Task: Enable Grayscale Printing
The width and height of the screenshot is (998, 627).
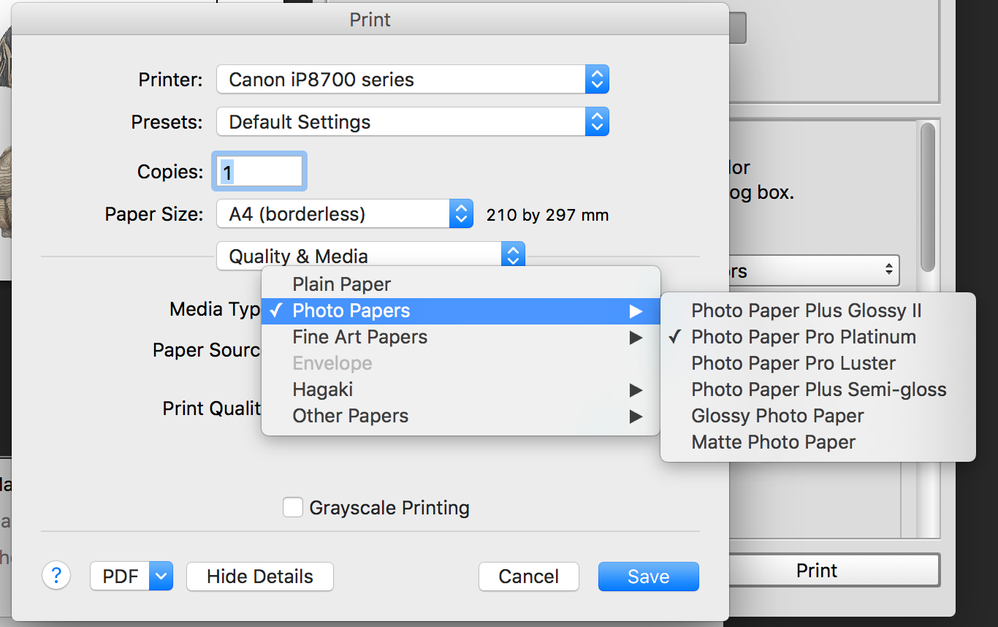Action: [x=292, y=507]
